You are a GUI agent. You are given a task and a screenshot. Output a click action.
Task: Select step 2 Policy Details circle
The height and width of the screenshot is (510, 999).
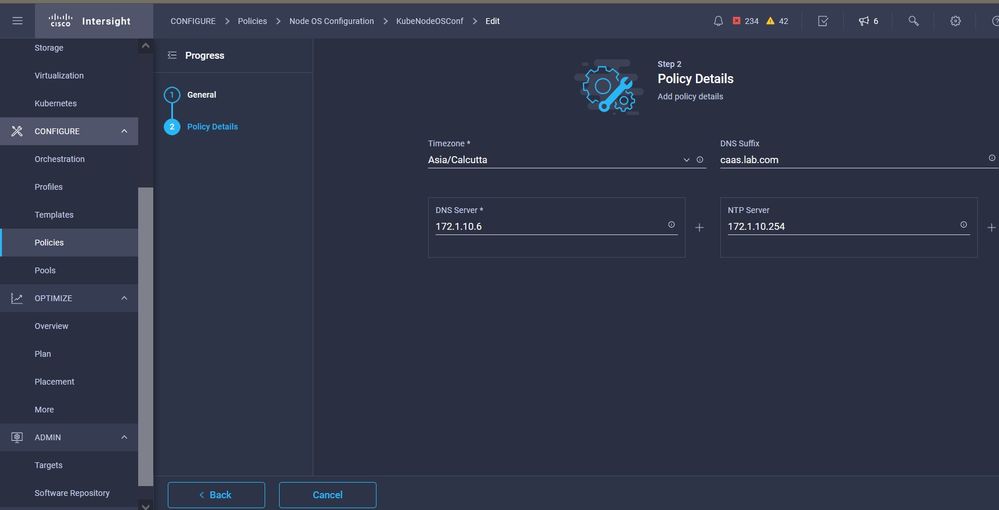click(171, 127)
